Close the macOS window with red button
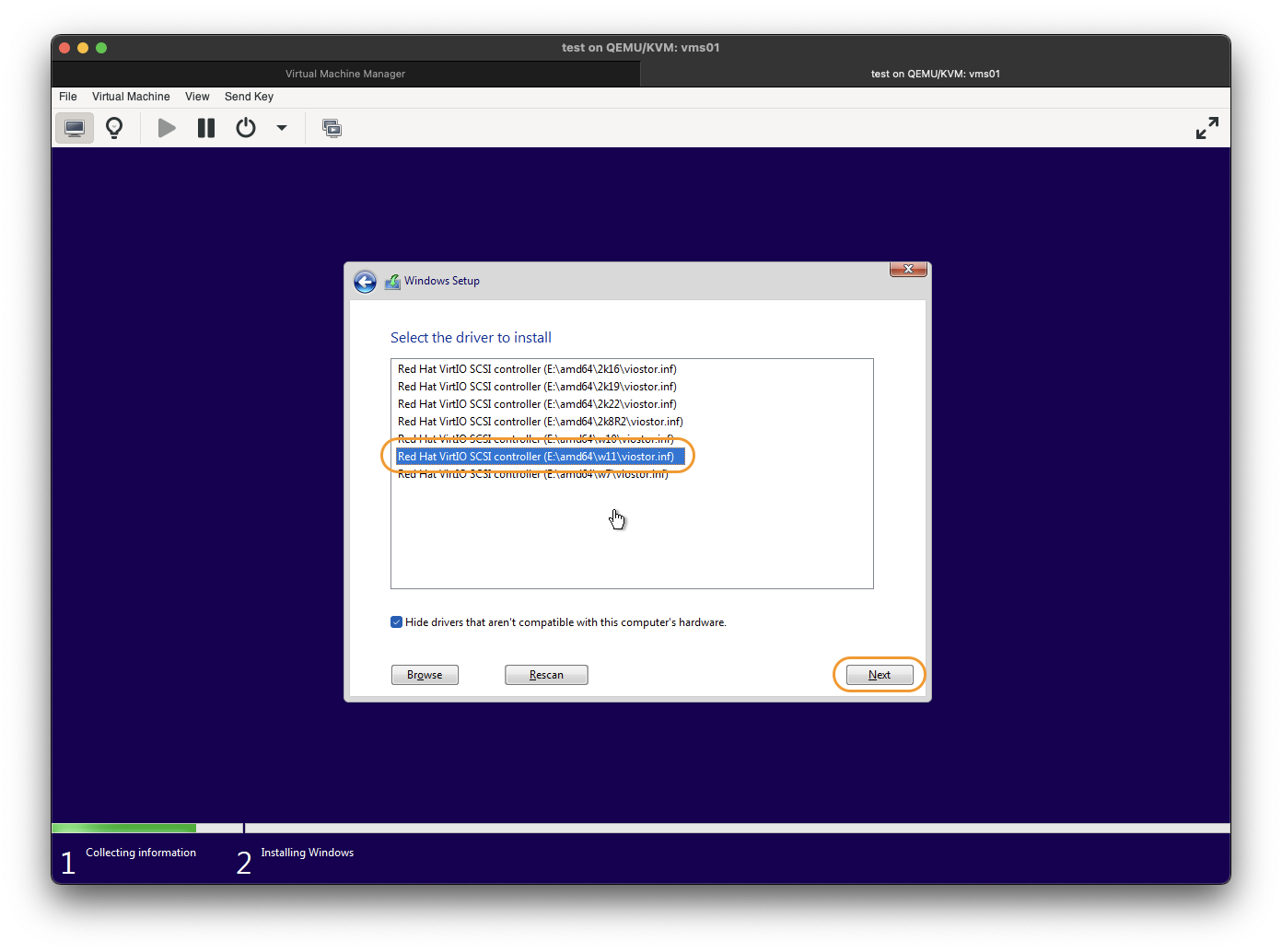Screen dimensions: 1282x952 (x=64, y=48)
